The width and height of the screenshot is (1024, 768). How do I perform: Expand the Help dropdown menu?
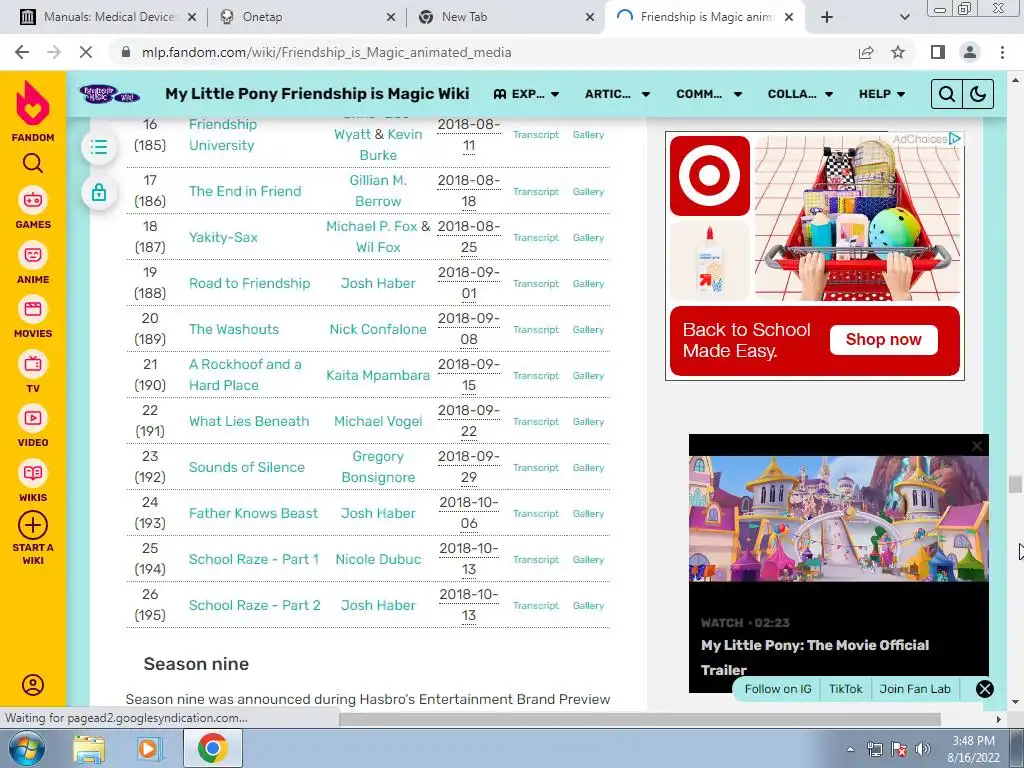click(x=882, y=94)
